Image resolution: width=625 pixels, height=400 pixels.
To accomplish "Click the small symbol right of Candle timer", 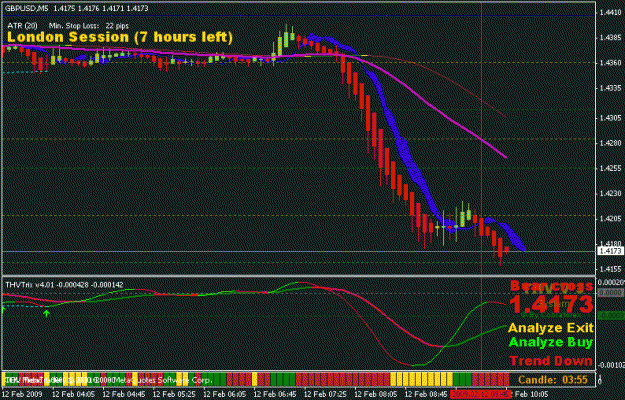I will (601, 380).
